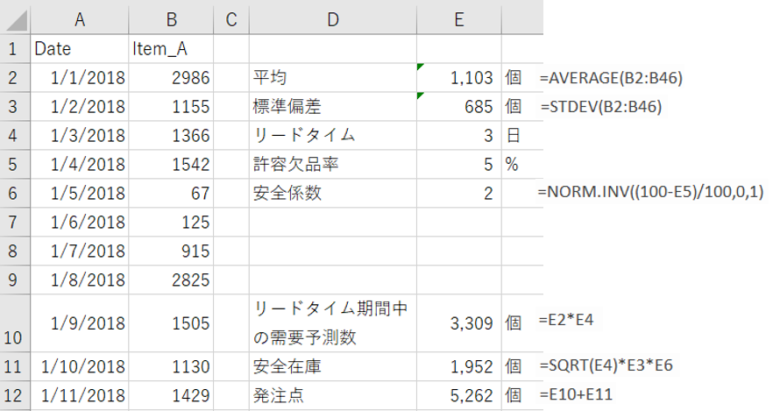
Task: Select the average value cell 1,103
Action: click(459, 78)
